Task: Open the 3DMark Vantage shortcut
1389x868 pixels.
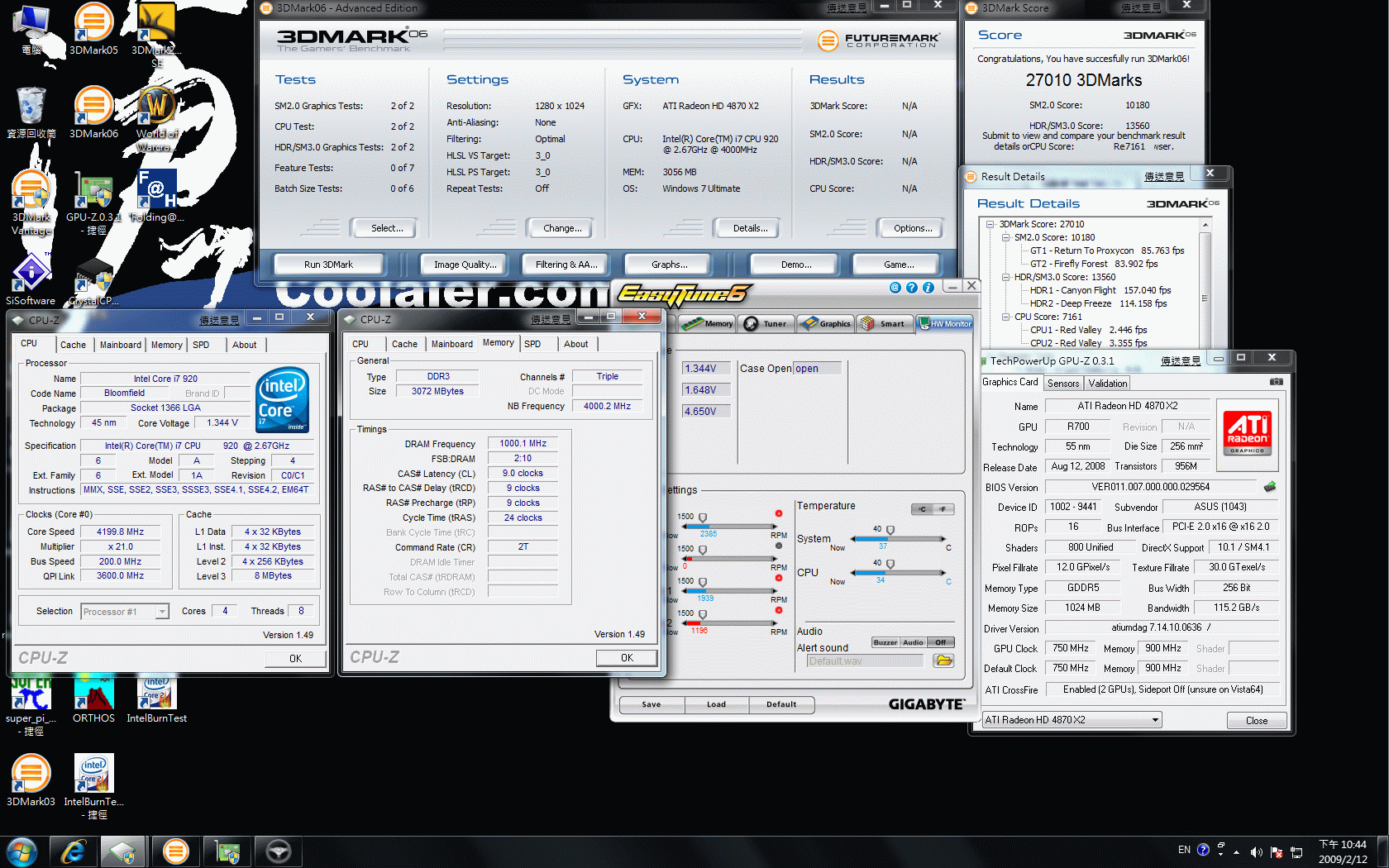Action: [31, 203]
